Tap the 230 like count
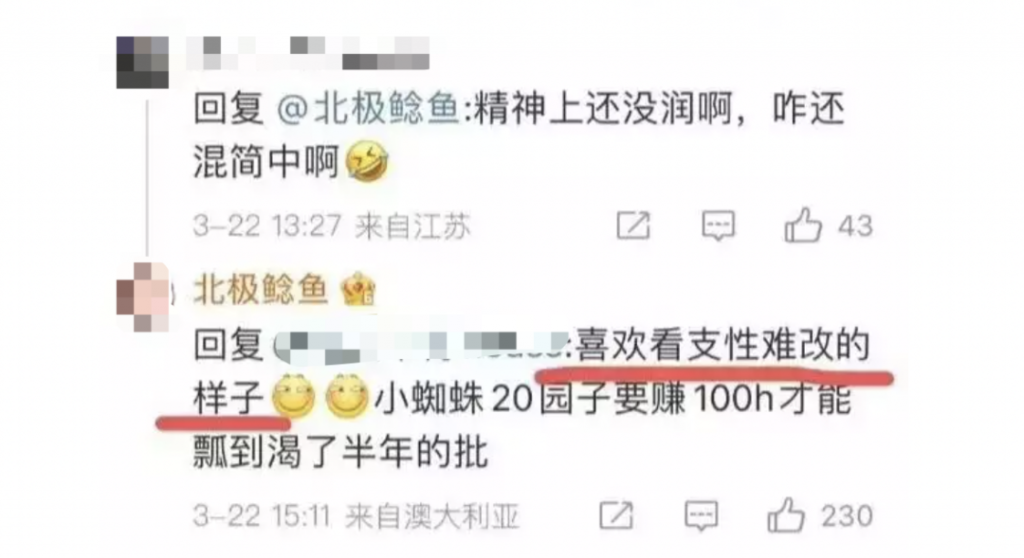1024x558 pixels. tap(847, 516)
